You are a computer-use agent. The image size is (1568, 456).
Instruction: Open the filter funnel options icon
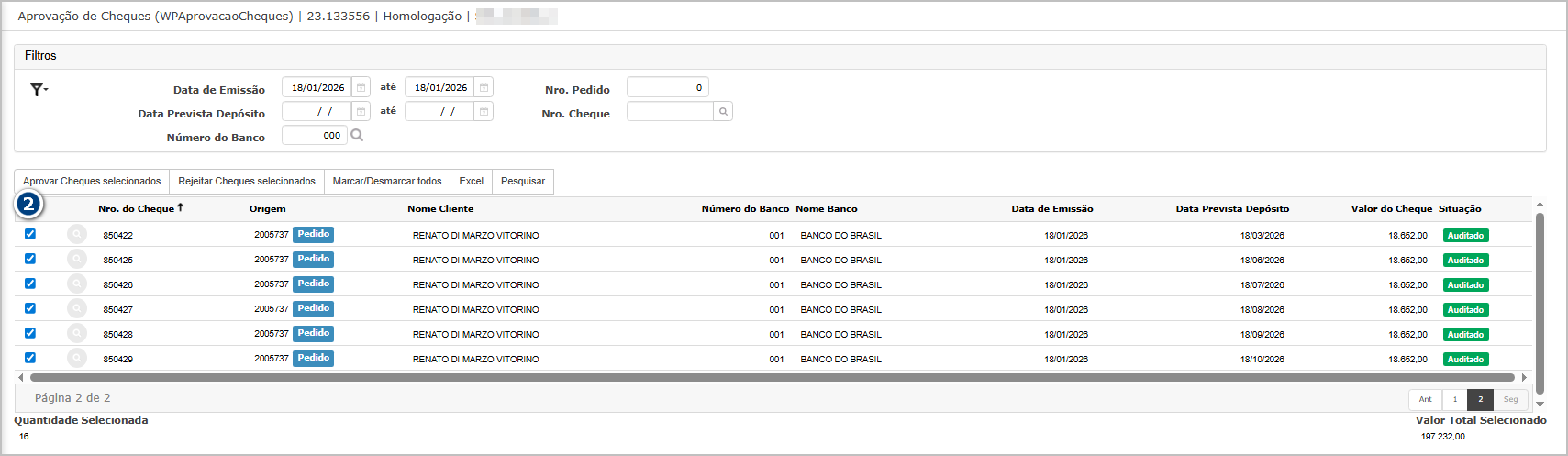coord(38,89)
